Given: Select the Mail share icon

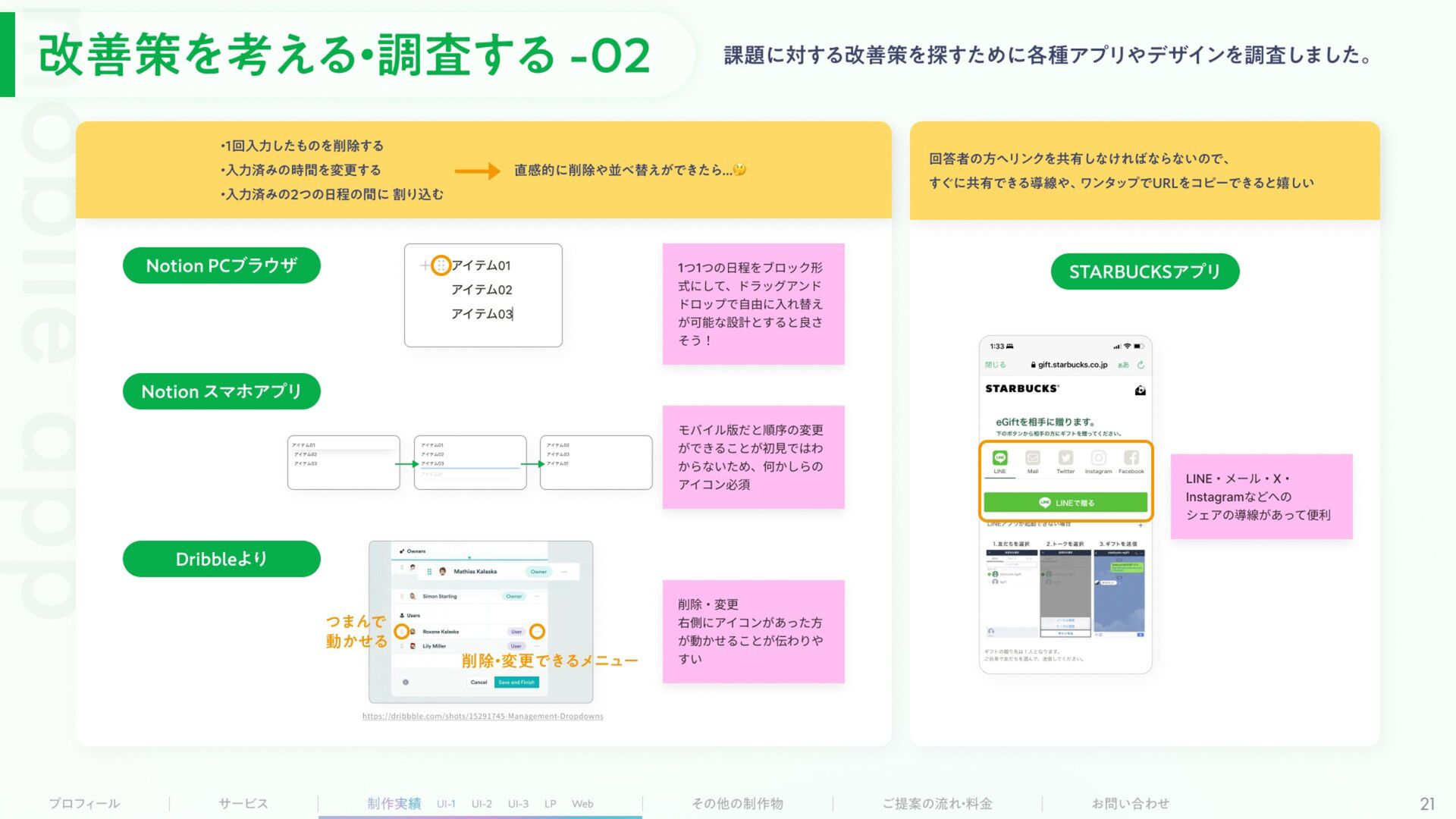Looking at the screenshot, I should point(1032,457).
